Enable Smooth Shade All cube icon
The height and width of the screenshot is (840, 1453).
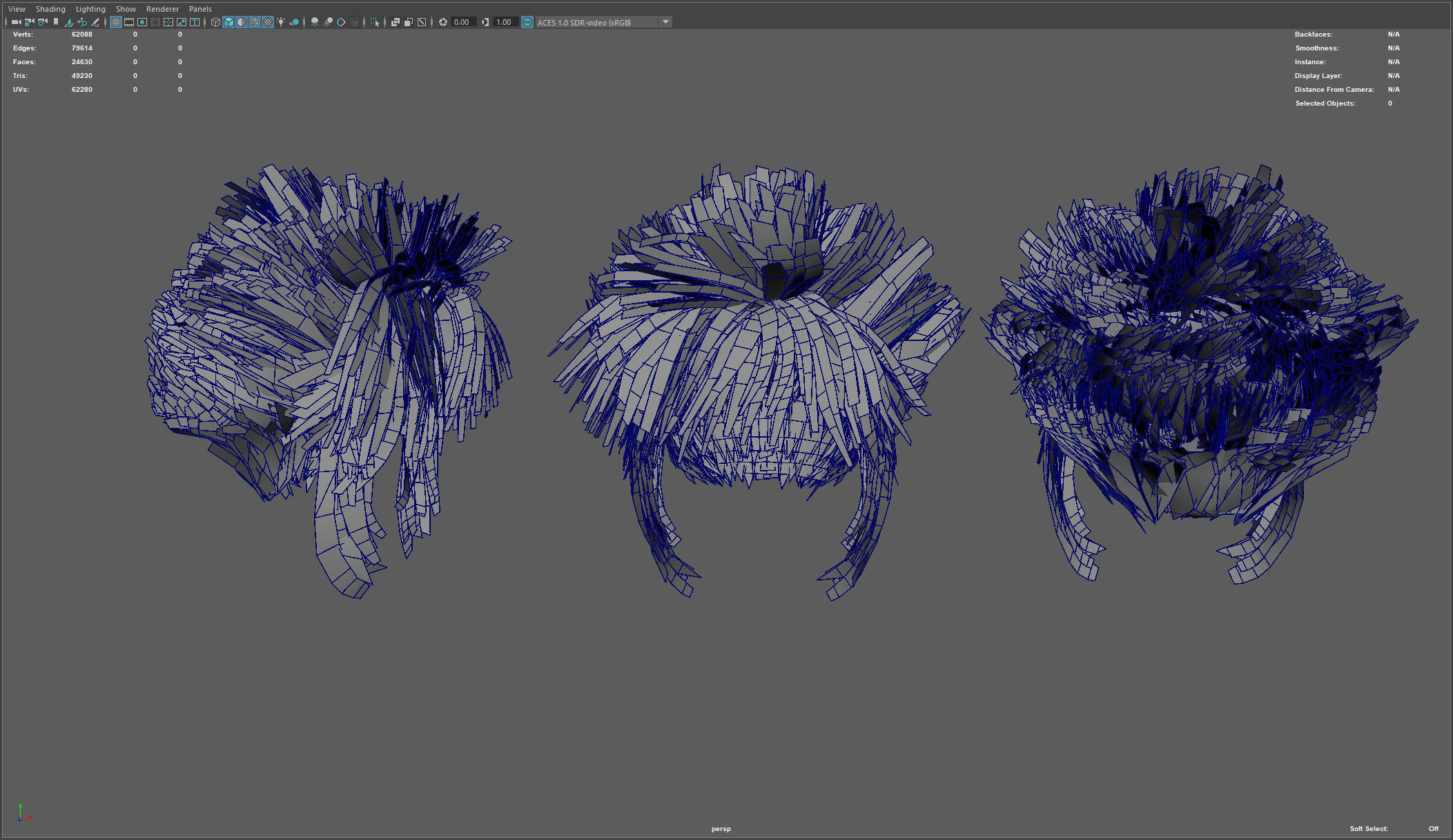tap(228, 22)
